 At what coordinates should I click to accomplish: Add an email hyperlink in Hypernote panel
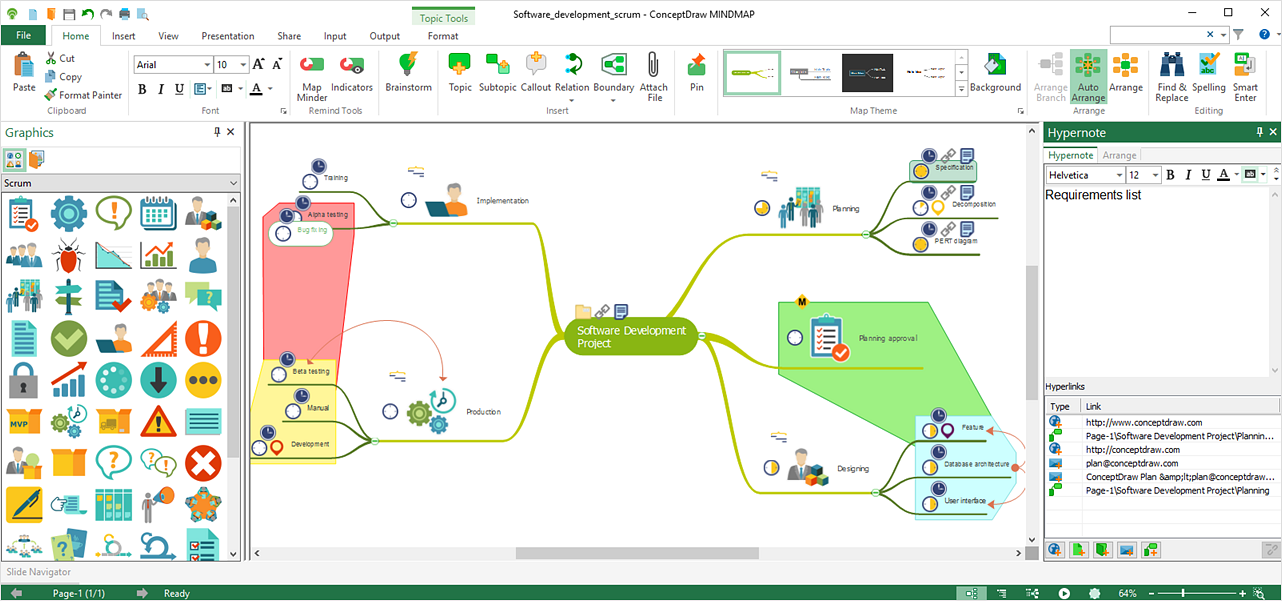tap(1127, 549)
